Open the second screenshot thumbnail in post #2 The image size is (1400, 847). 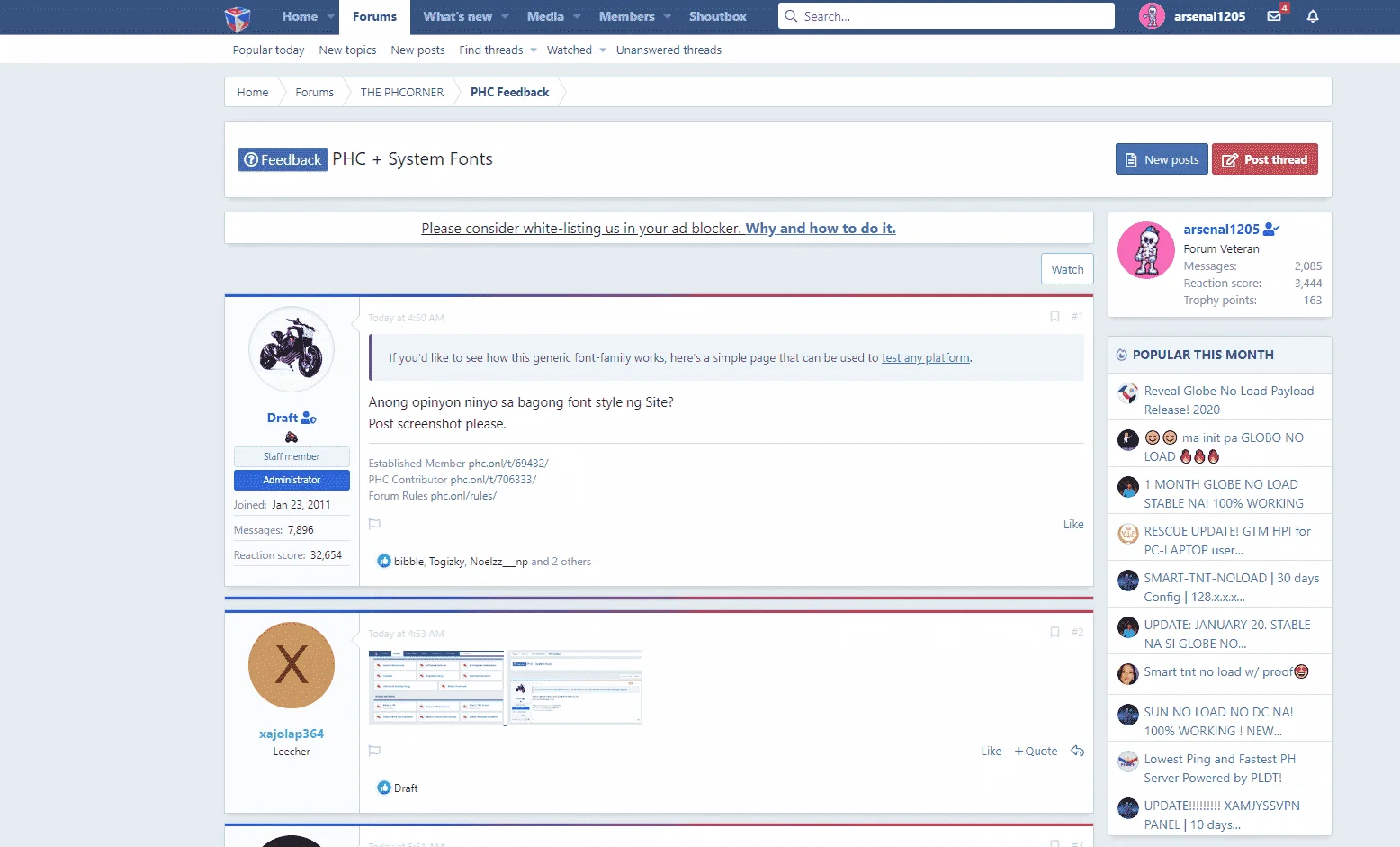(x=576, y=687)
